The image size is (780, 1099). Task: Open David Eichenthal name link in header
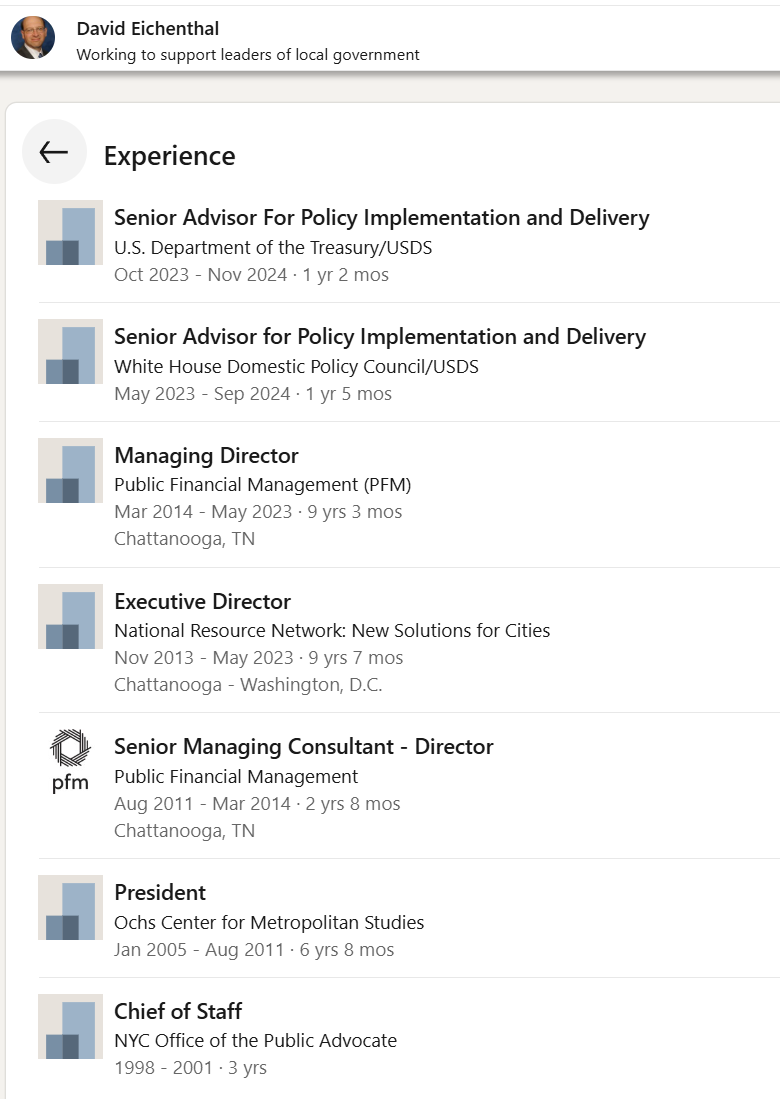[148, 29]
